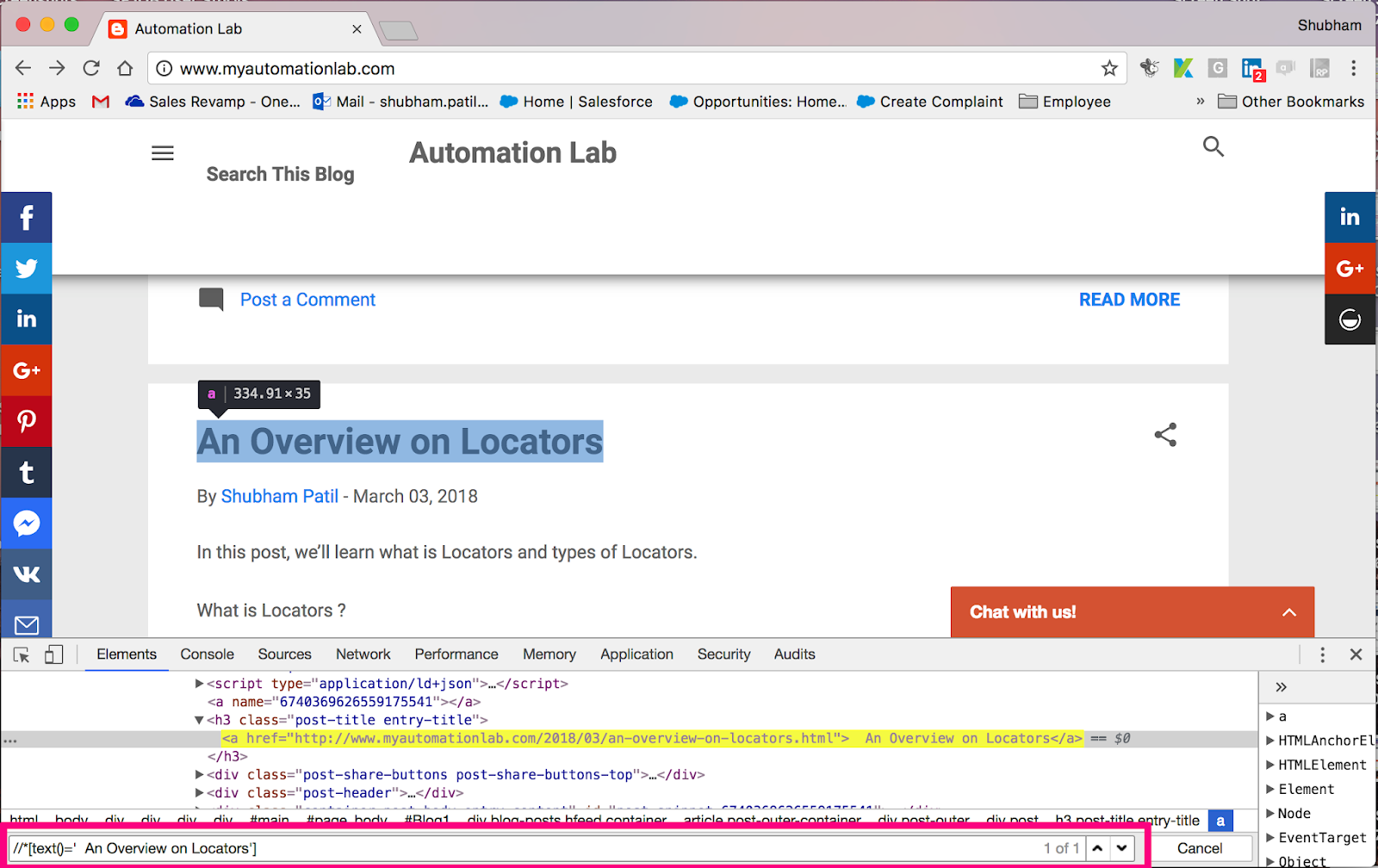Screen dimensions: 1378x868
Task: Share via the Pinterest sidebar icon
Action: pos(27,421)
